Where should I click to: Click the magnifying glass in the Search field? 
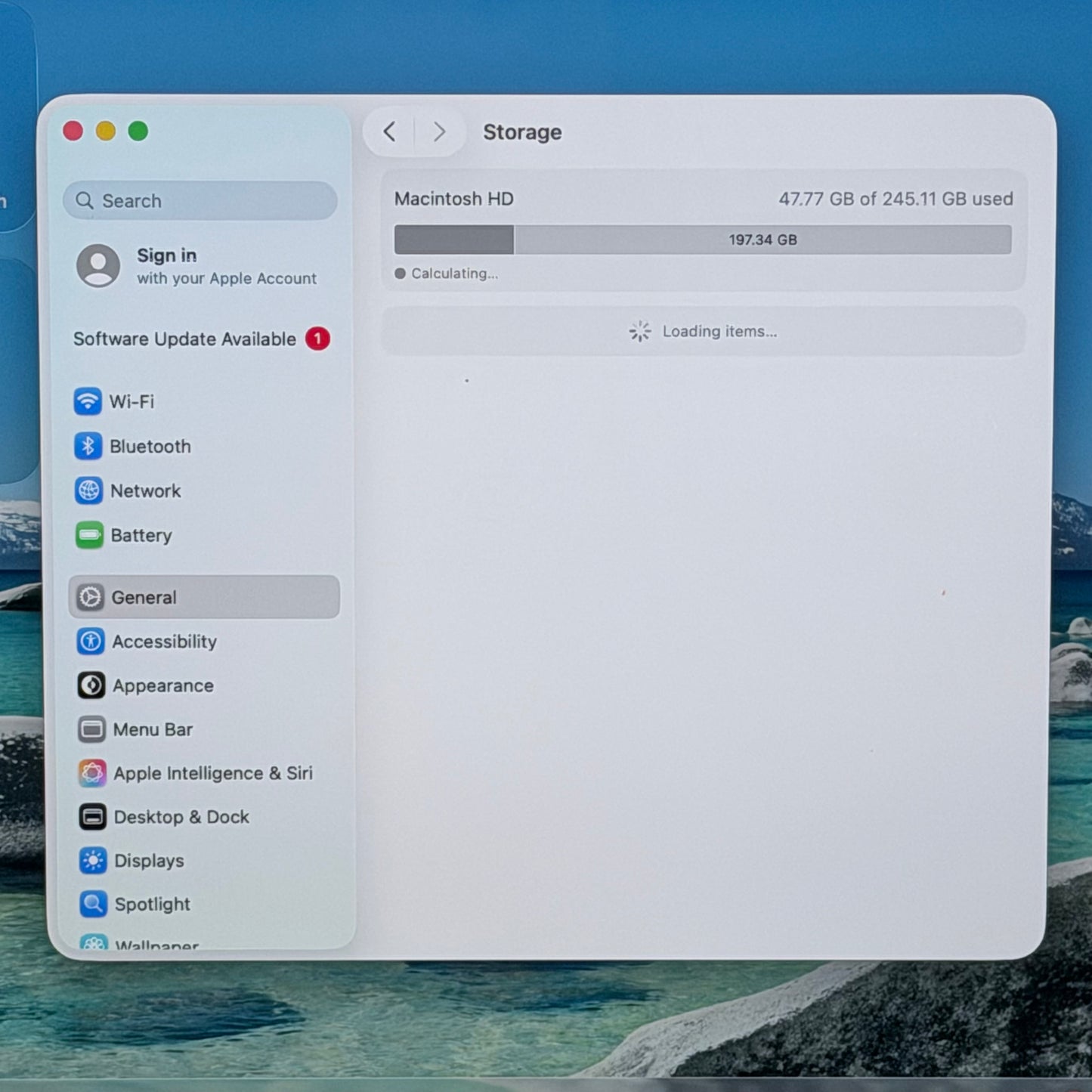[x=85, y=201]
